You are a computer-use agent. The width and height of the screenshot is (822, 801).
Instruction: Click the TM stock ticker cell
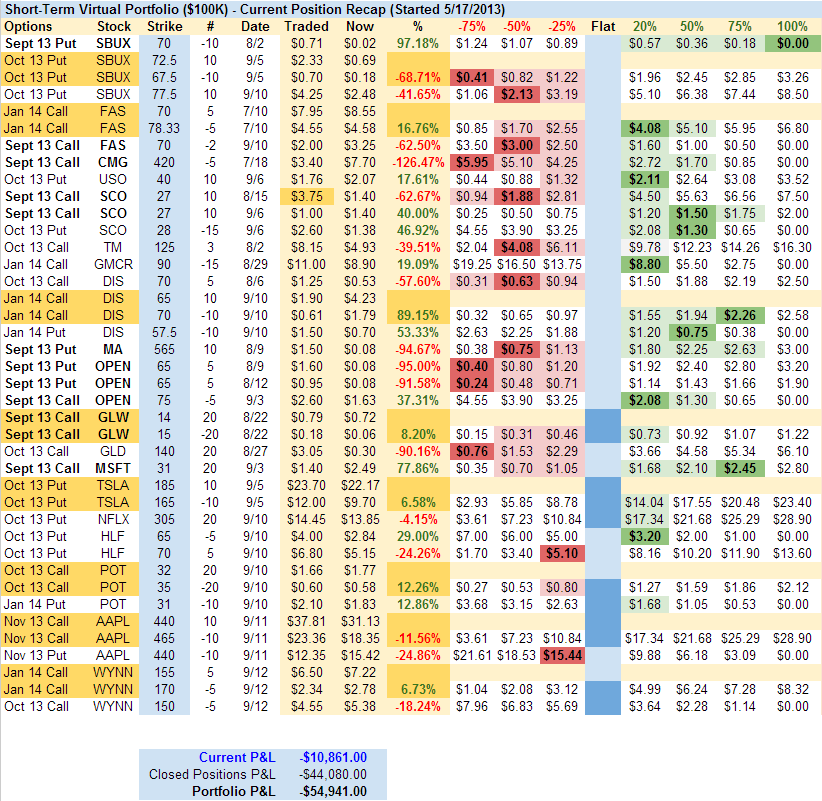point(114,247)
